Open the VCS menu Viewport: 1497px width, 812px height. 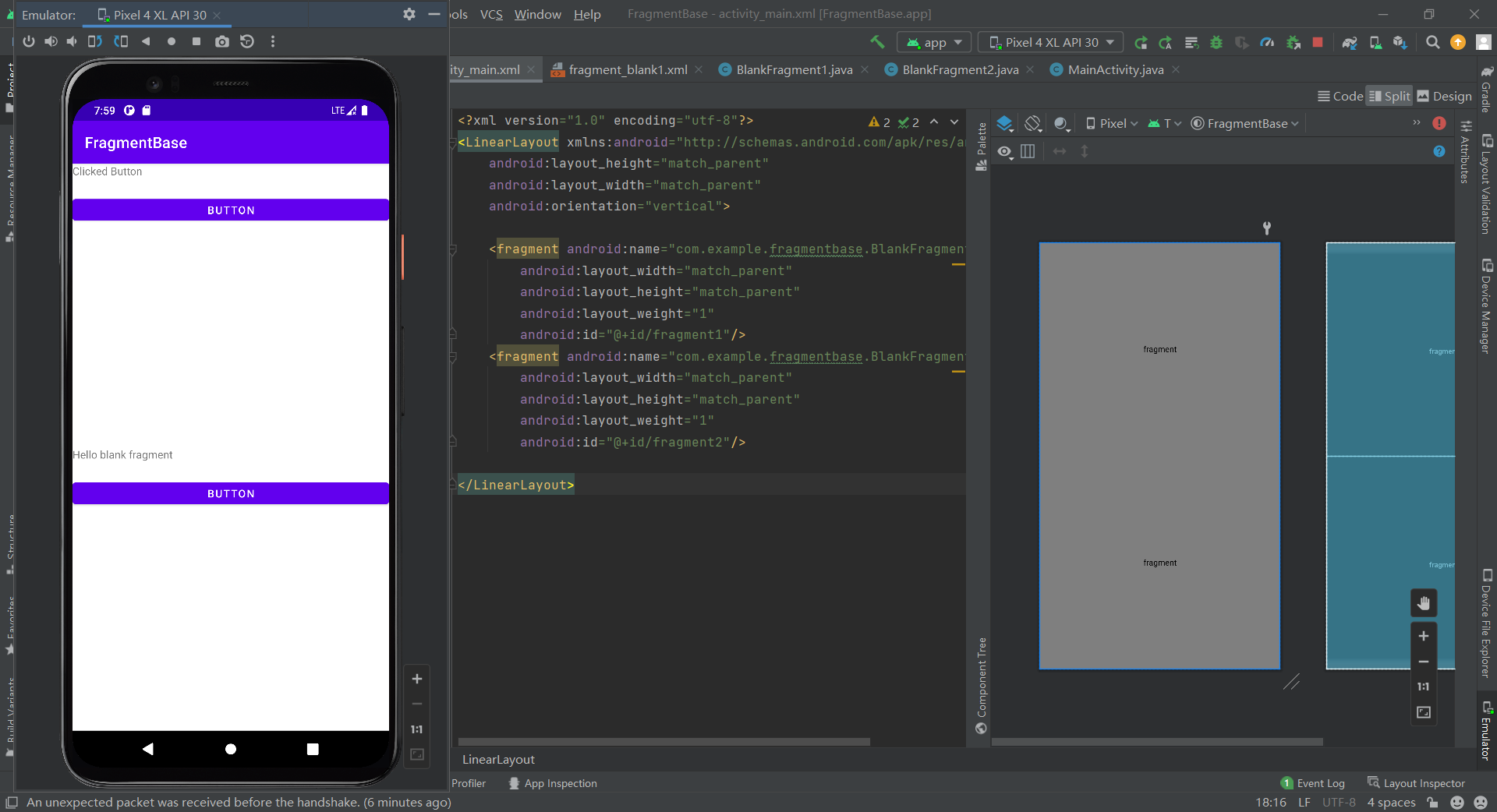(x=491, y=14)
